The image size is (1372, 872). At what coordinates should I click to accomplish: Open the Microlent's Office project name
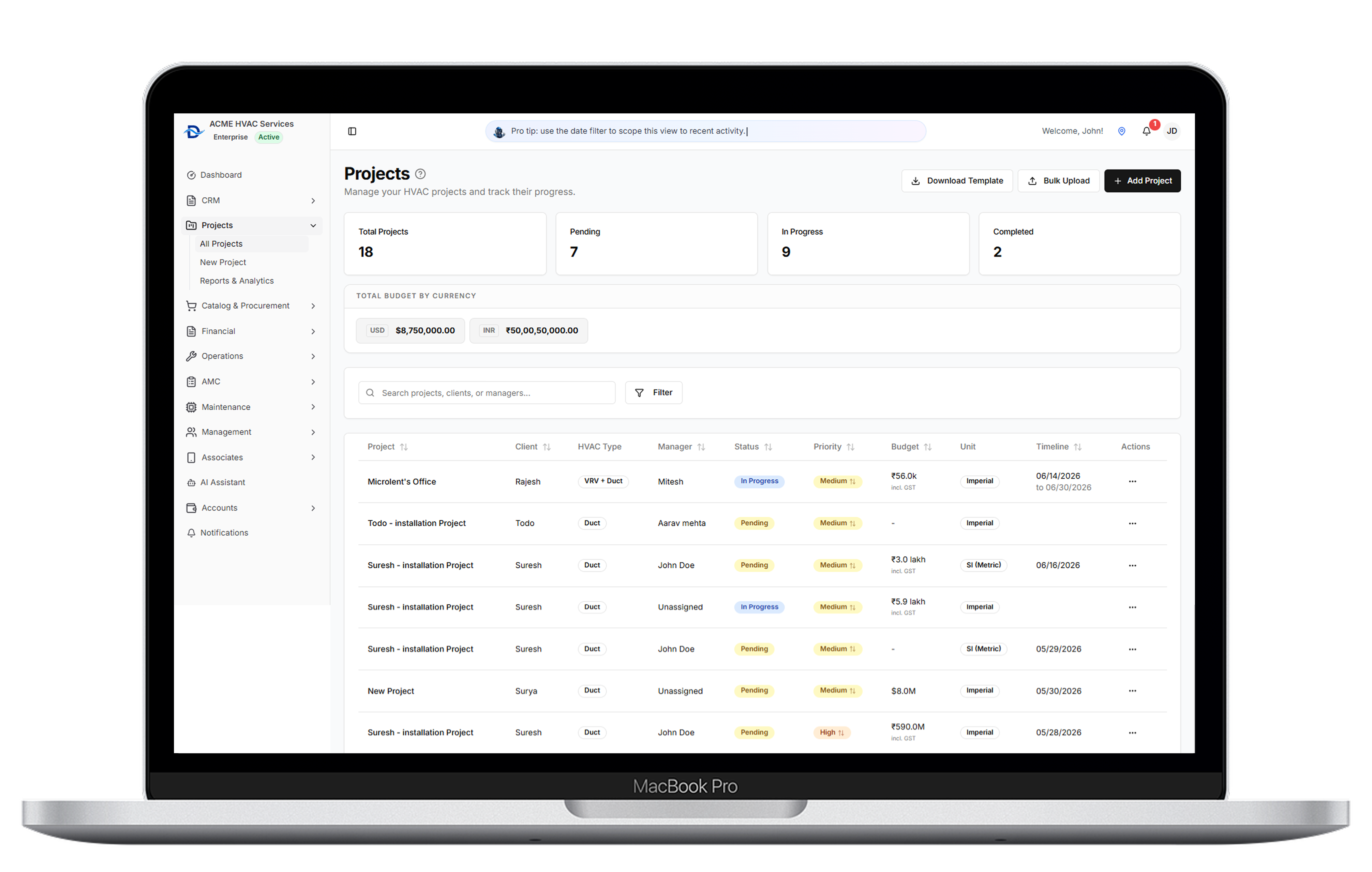point(402,482)
